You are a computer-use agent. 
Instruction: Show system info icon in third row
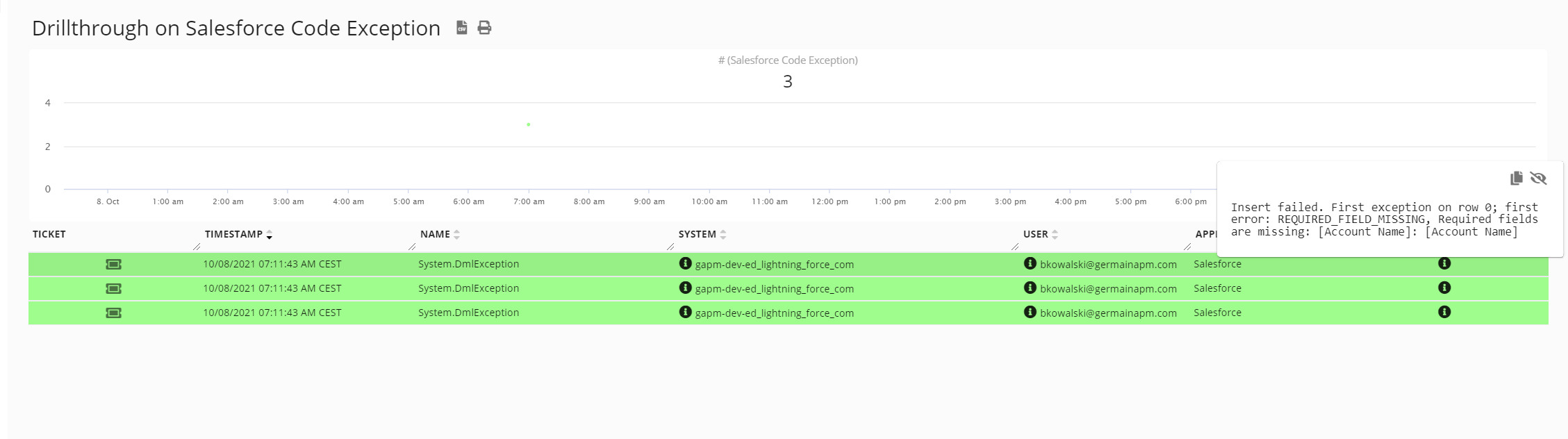685,312
